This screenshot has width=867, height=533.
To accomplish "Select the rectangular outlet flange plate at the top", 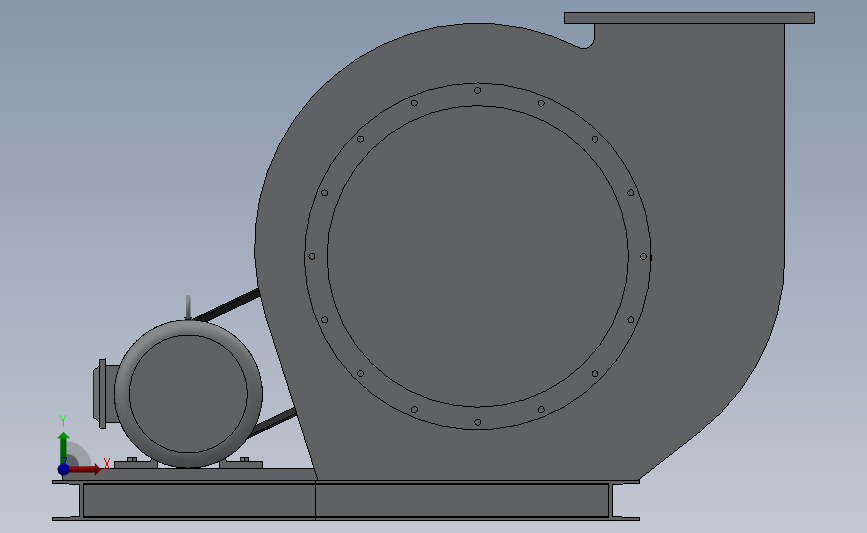I will (689, 18).
